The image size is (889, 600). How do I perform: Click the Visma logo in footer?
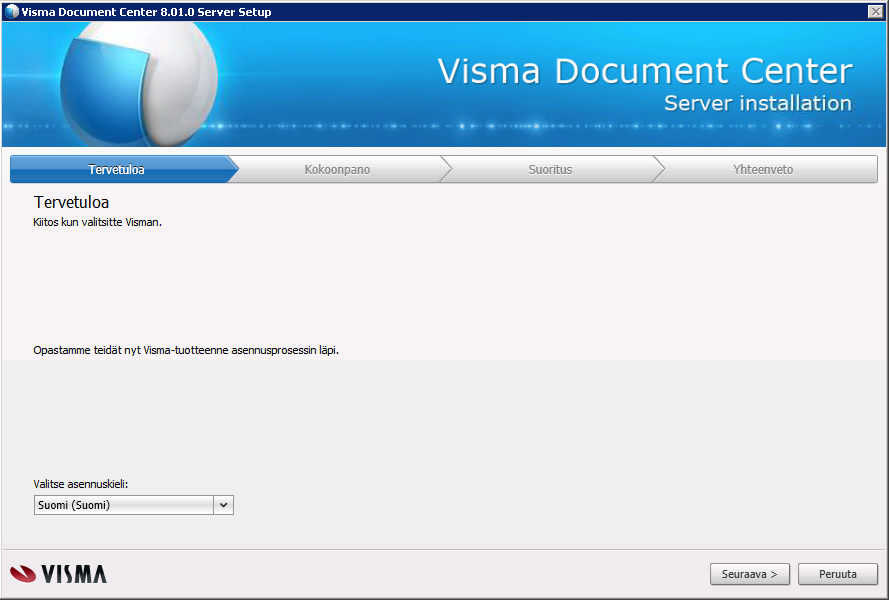pyautogui.click(x=58, y=574)
